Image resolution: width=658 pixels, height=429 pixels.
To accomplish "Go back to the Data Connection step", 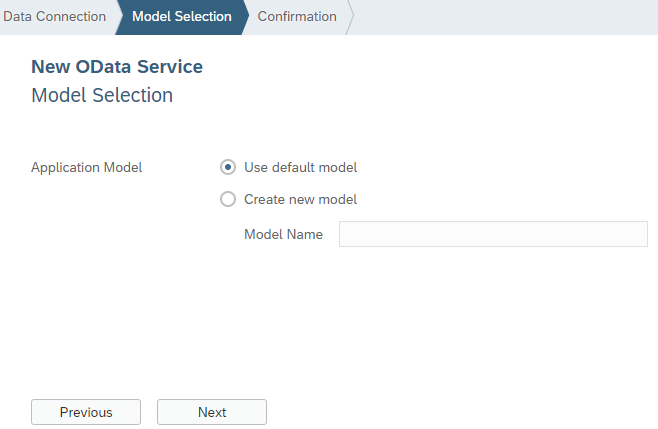I will (x=54, y=17).
